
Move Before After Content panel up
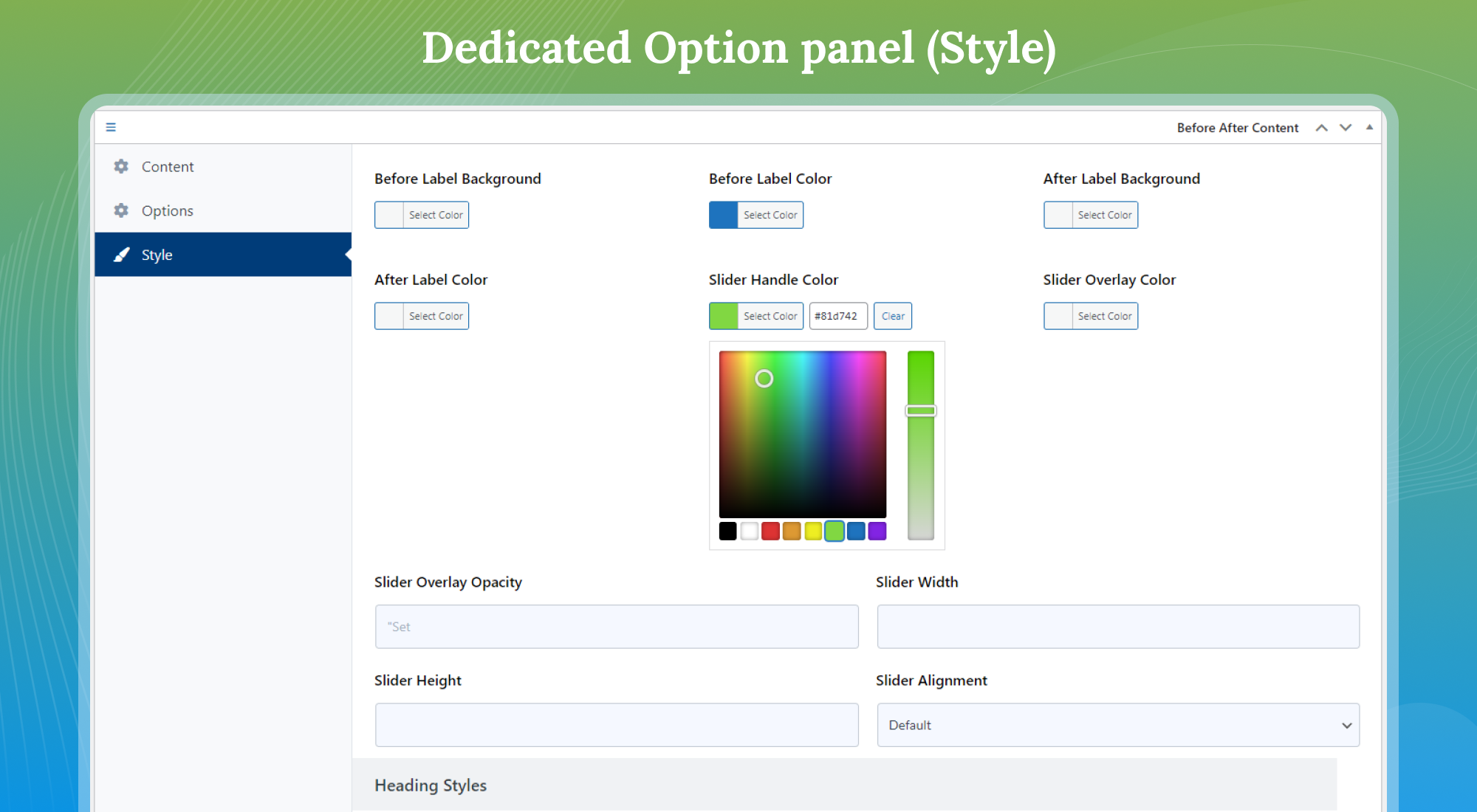1321,128
